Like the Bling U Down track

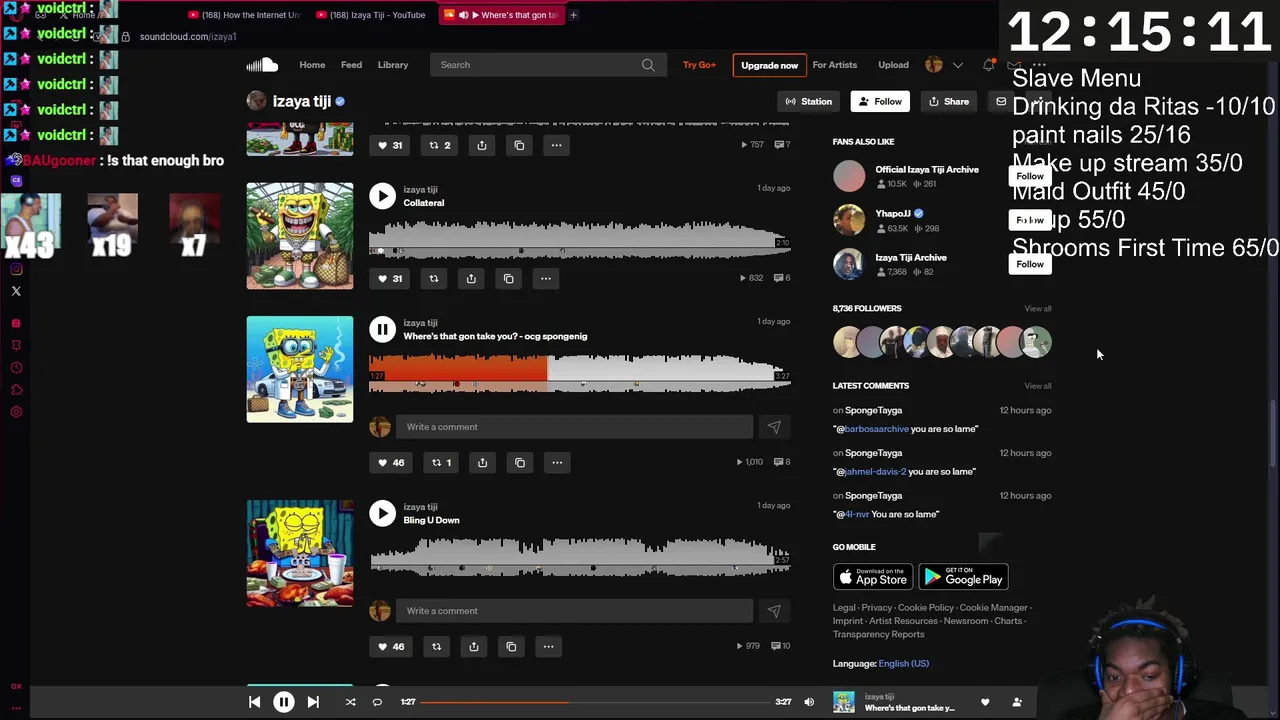tap(390, 646)
